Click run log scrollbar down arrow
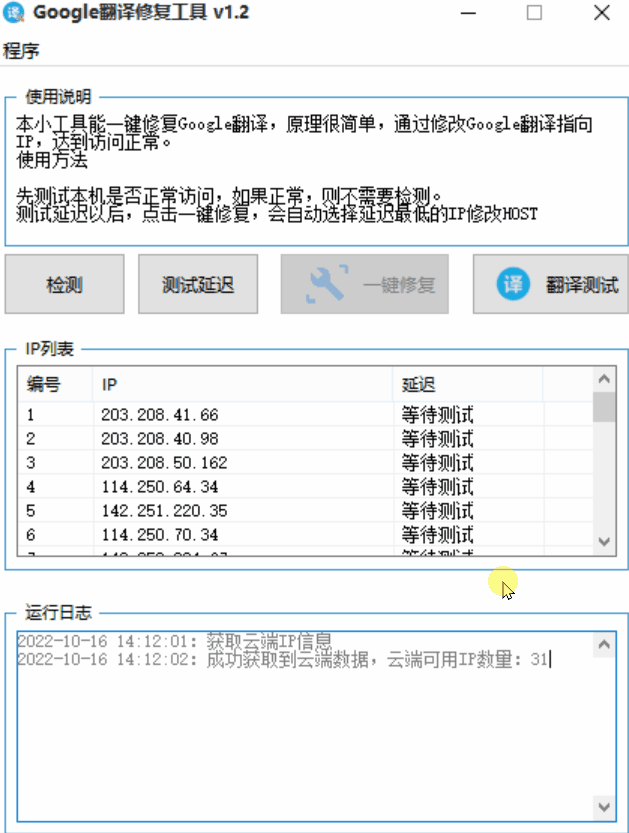This screenshot has width=629, height=833. coord(604,807)
